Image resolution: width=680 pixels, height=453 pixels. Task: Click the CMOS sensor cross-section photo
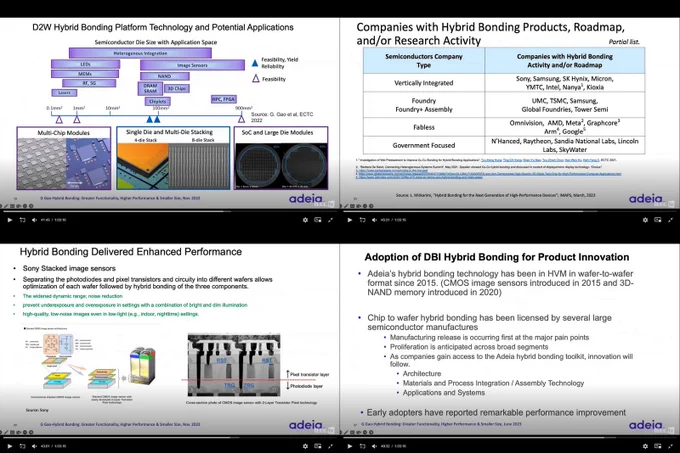point(234,365)
